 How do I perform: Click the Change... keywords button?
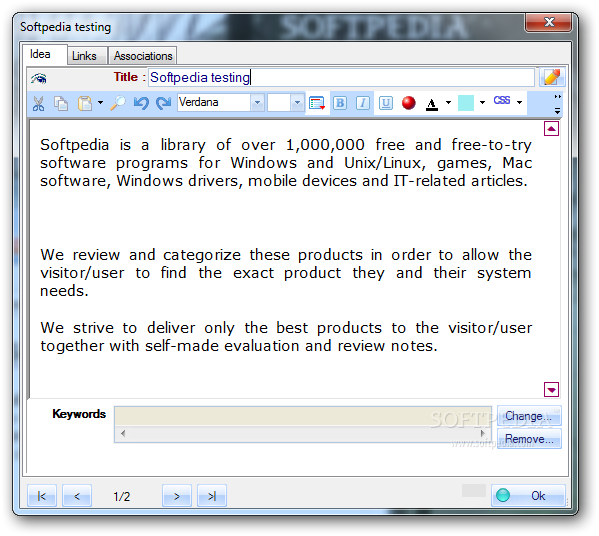(x=529, y=416)
